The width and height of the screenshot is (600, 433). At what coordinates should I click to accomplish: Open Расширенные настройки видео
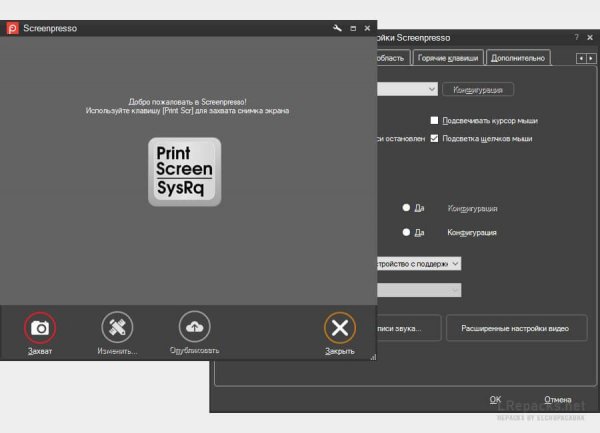pos(517,328)
